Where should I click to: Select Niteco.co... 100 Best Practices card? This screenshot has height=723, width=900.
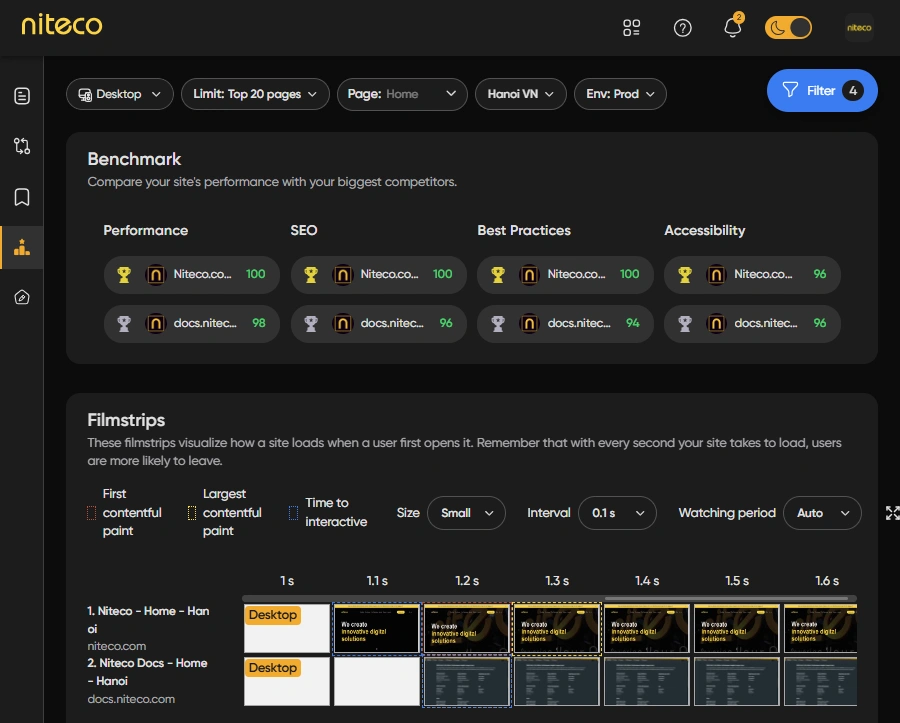tap(565, 274)
